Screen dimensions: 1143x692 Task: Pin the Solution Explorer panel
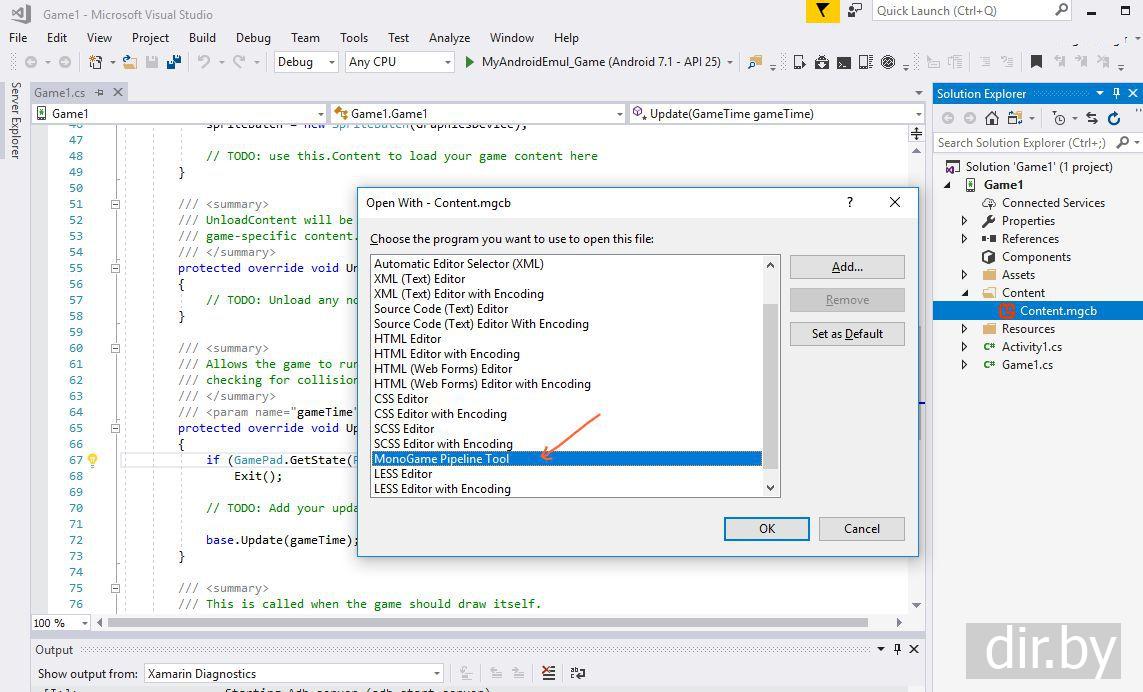1116,93
